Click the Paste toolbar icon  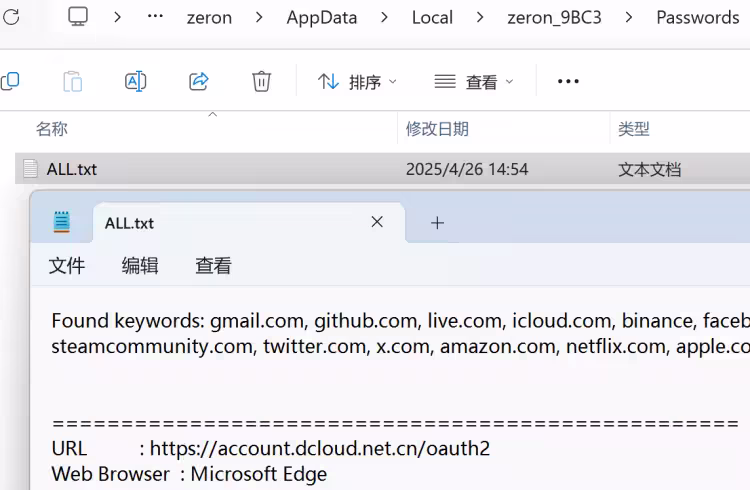click(x=73, y=81)
